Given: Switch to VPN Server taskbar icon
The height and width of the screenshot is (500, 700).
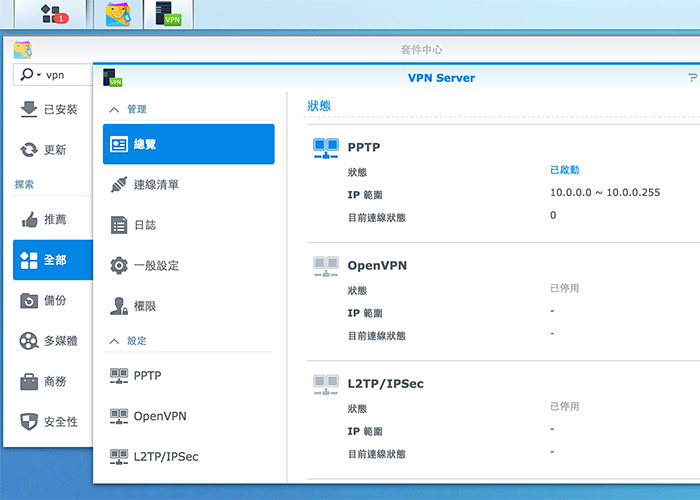Looking at the screenshot, I should tap(168, 14).
